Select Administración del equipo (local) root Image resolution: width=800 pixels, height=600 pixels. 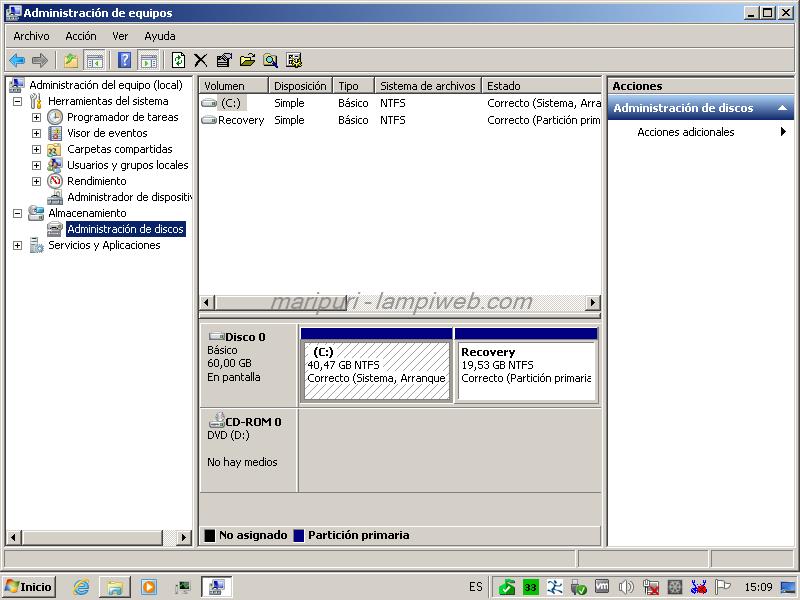pos(106,85)
